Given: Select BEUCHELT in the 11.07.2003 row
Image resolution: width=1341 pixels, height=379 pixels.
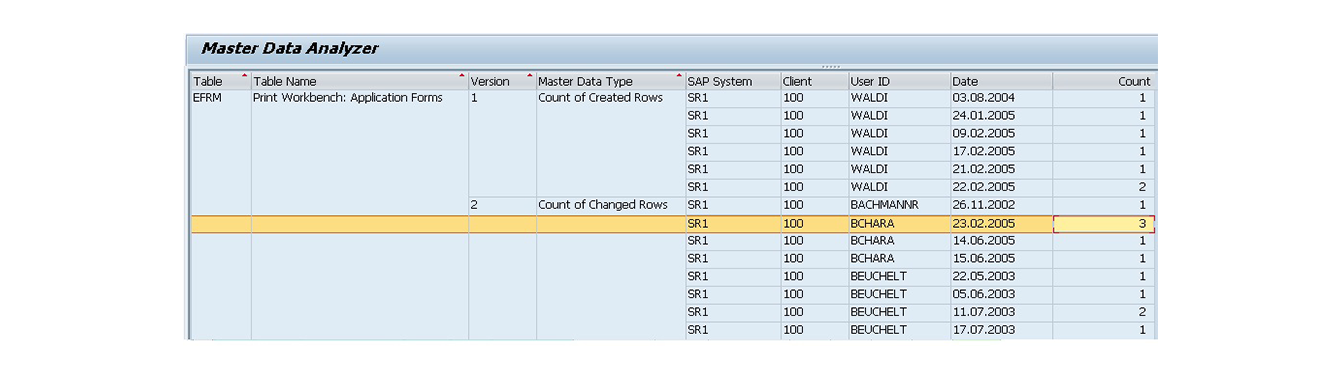Looking at the screenshot, I should [899, 312].
